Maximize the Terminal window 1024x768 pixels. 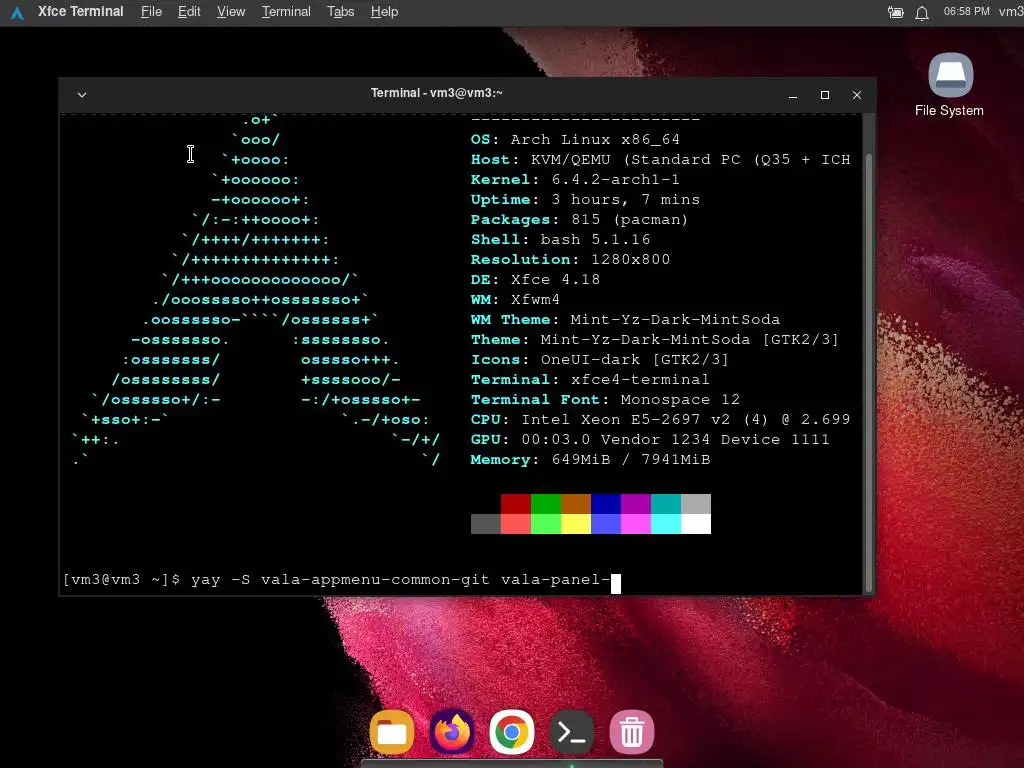pos(825,95)
